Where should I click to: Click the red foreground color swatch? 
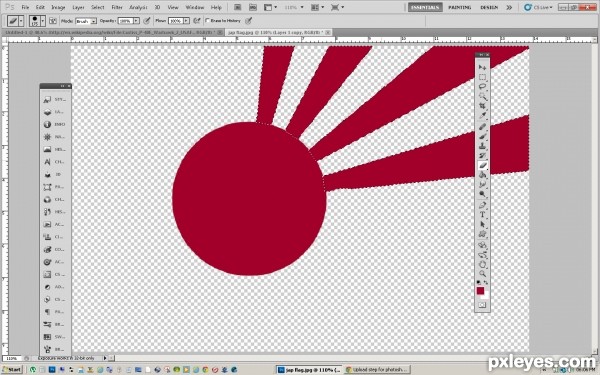[x=480, y=291]
